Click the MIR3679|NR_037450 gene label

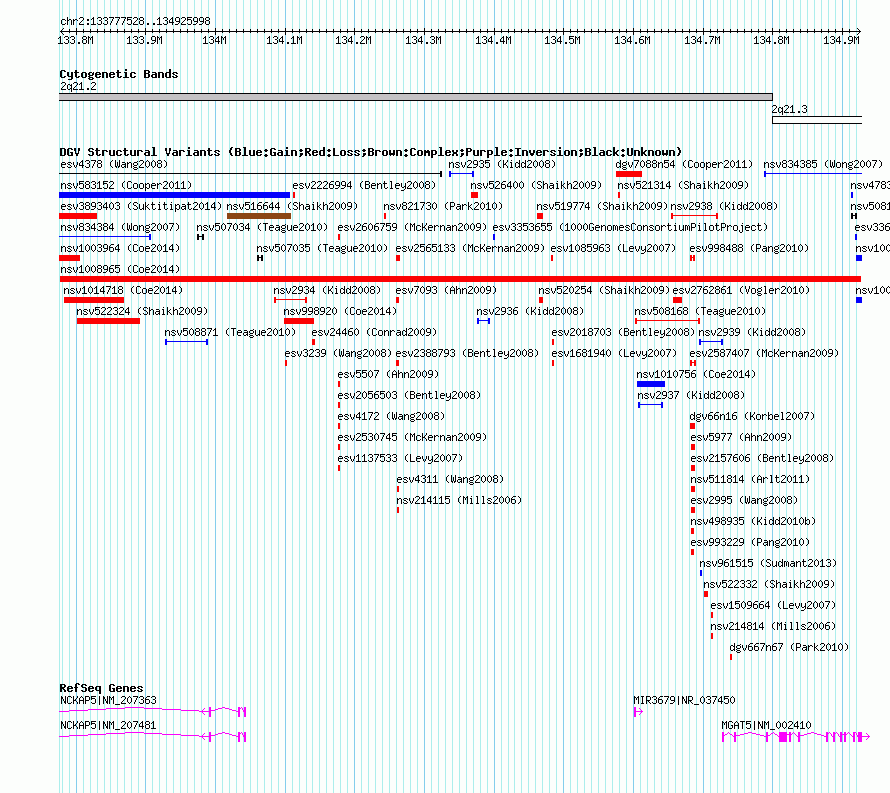point(684,700)
